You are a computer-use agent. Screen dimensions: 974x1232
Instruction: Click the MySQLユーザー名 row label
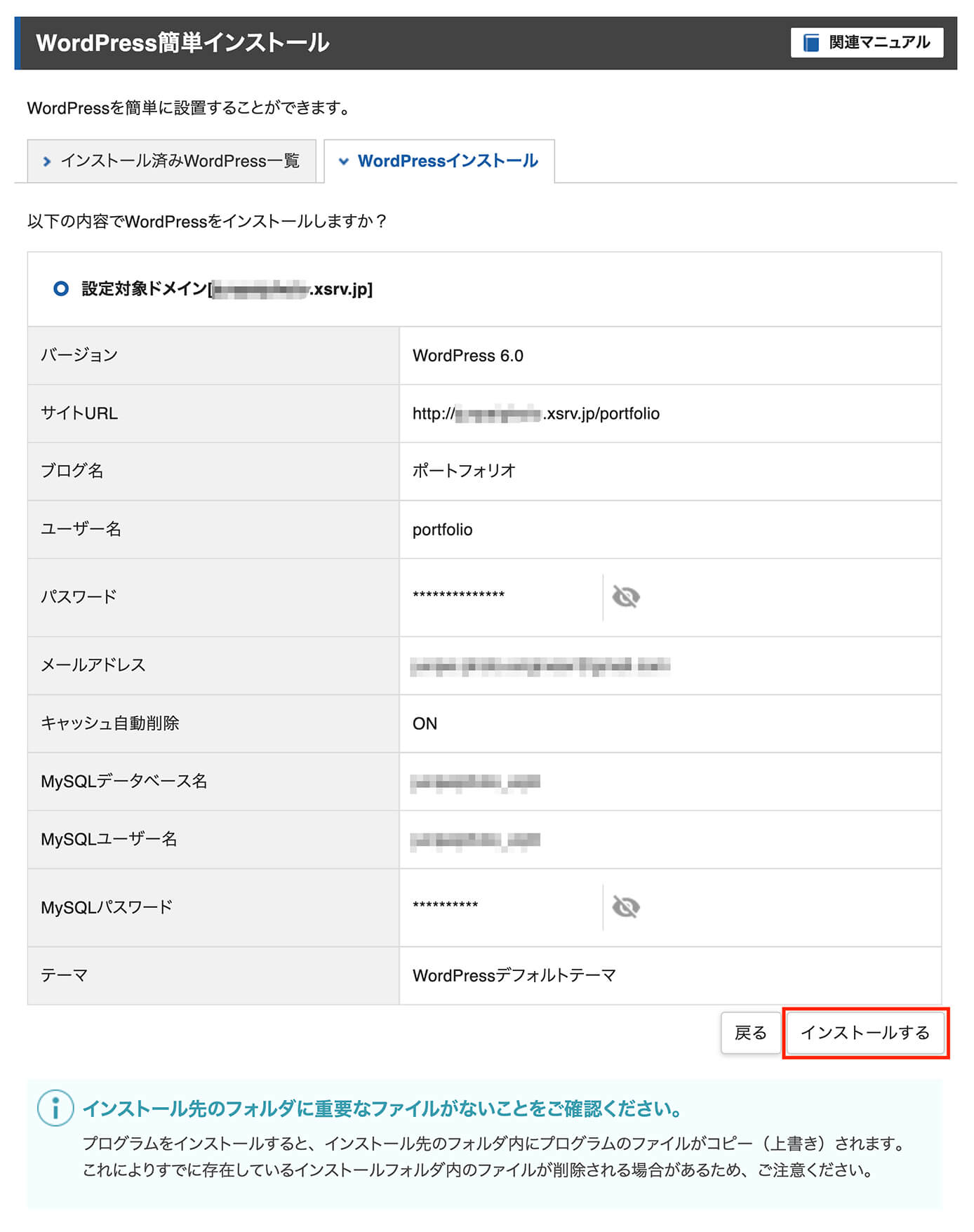109,839
